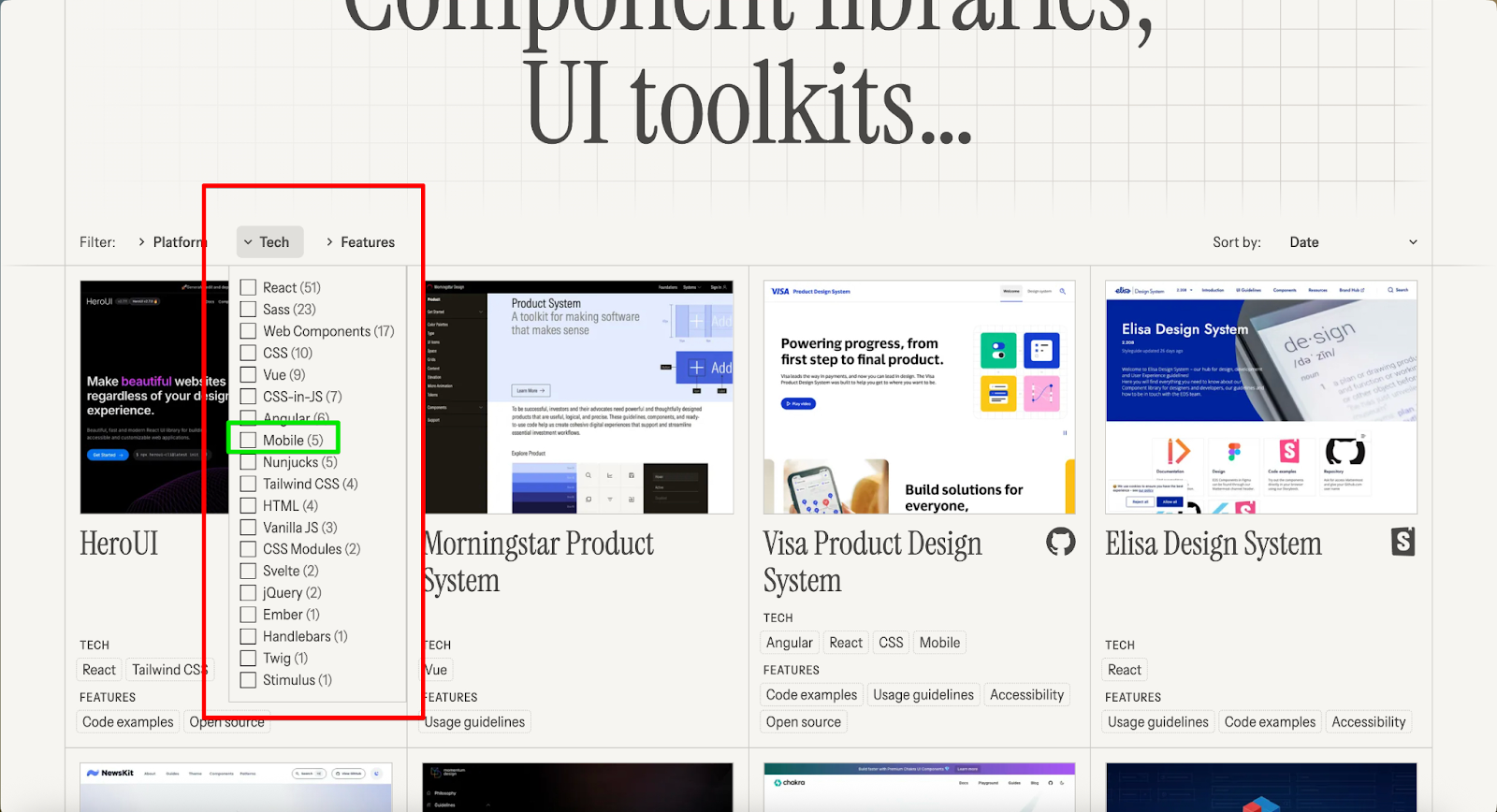
Task: Click the React tag on Visa card
Action: (x=846, y=643)
